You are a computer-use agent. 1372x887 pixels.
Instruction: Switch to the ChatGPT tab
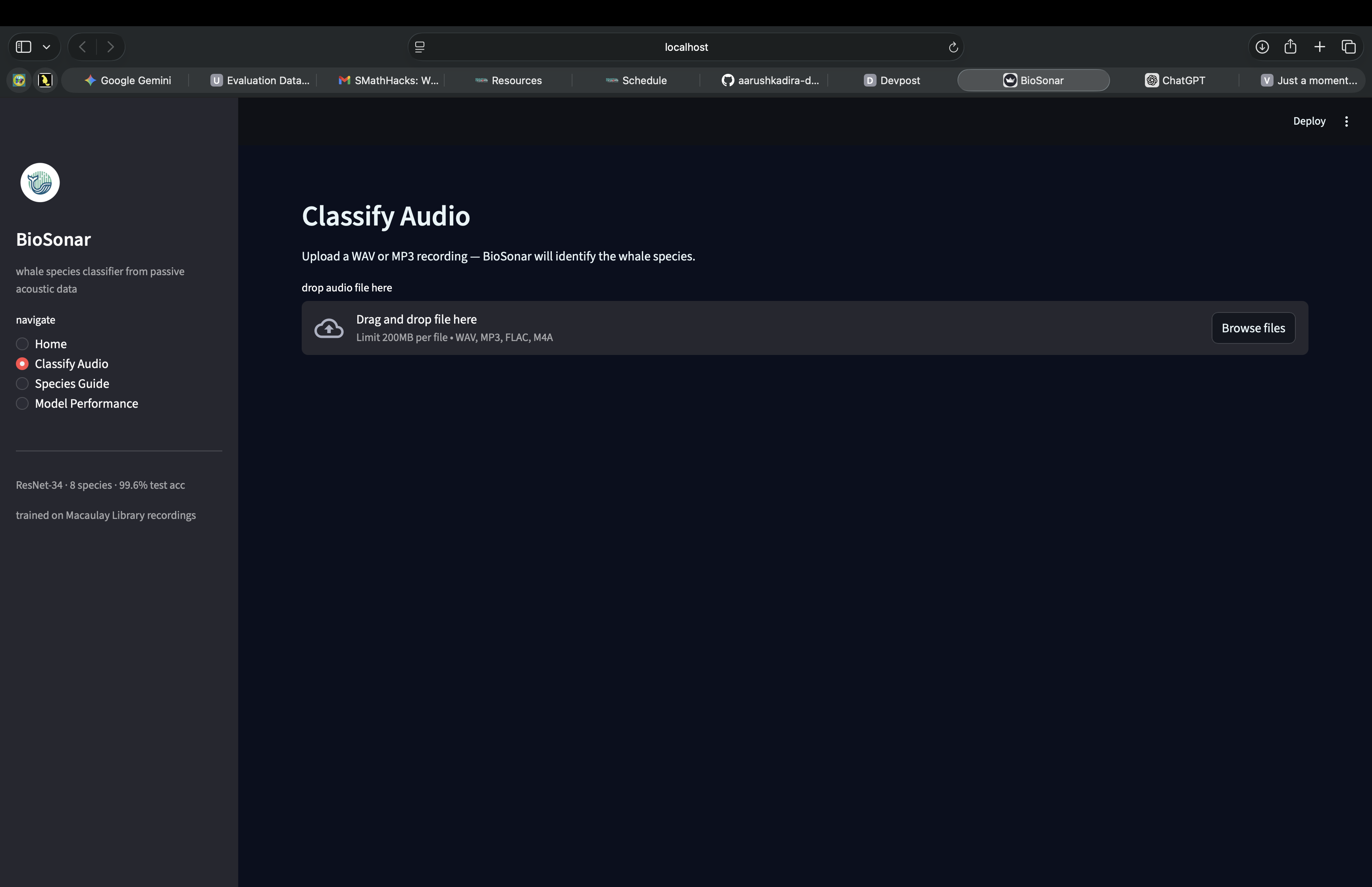click(x=1175, y=81)
